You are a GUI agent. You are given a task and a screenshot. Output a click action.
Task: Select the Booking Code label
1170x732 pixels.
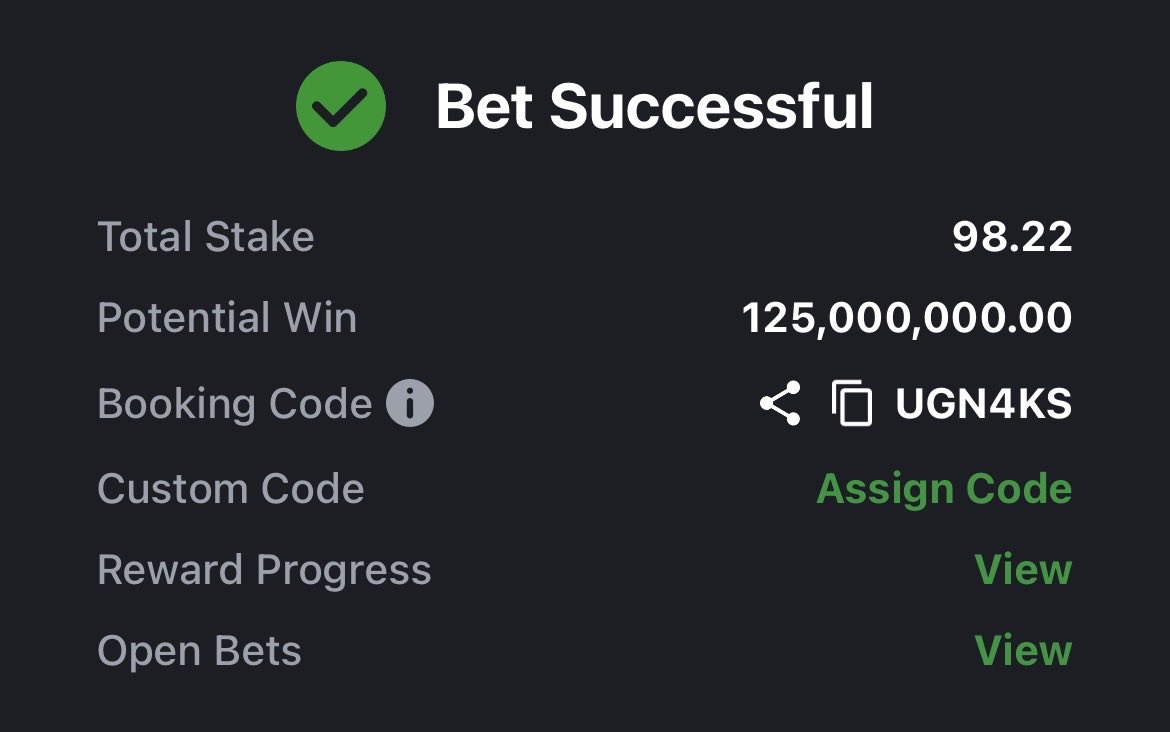235,404
